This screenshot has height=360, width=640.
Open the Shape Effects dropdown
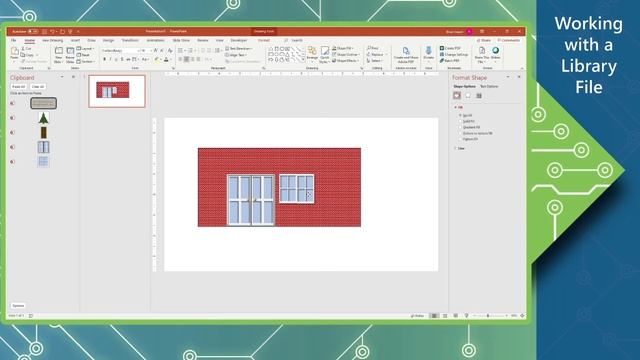pyautogui.click(x=346, y=60)
